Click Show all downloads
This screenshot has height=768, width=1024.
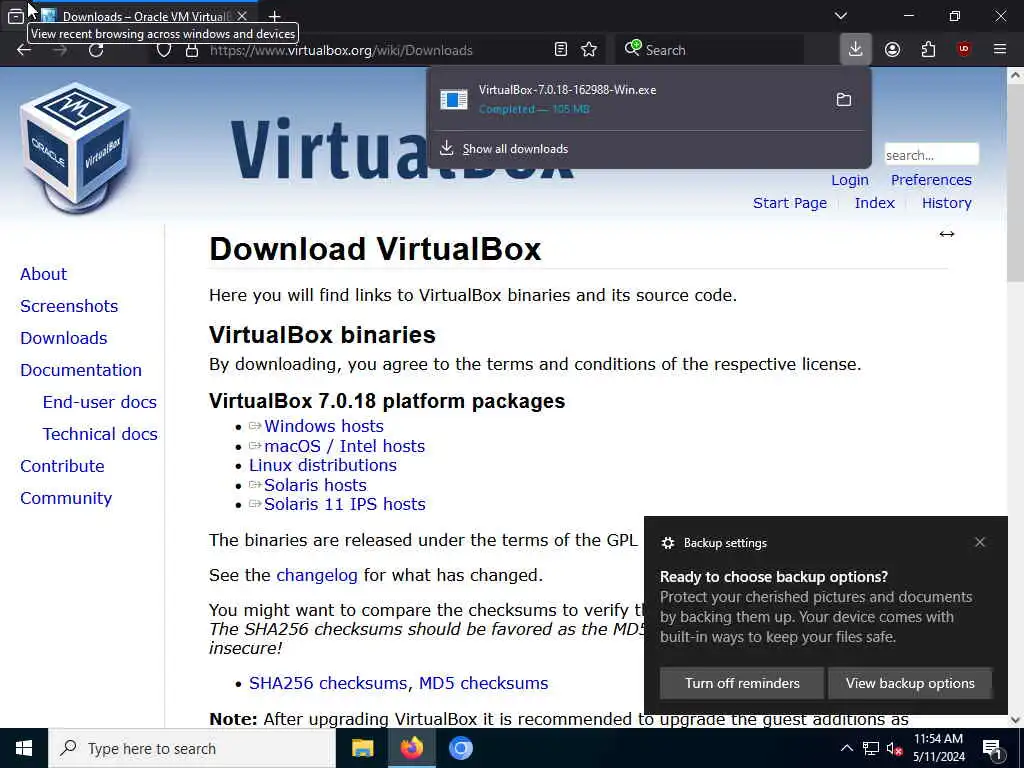coord(515,149)
